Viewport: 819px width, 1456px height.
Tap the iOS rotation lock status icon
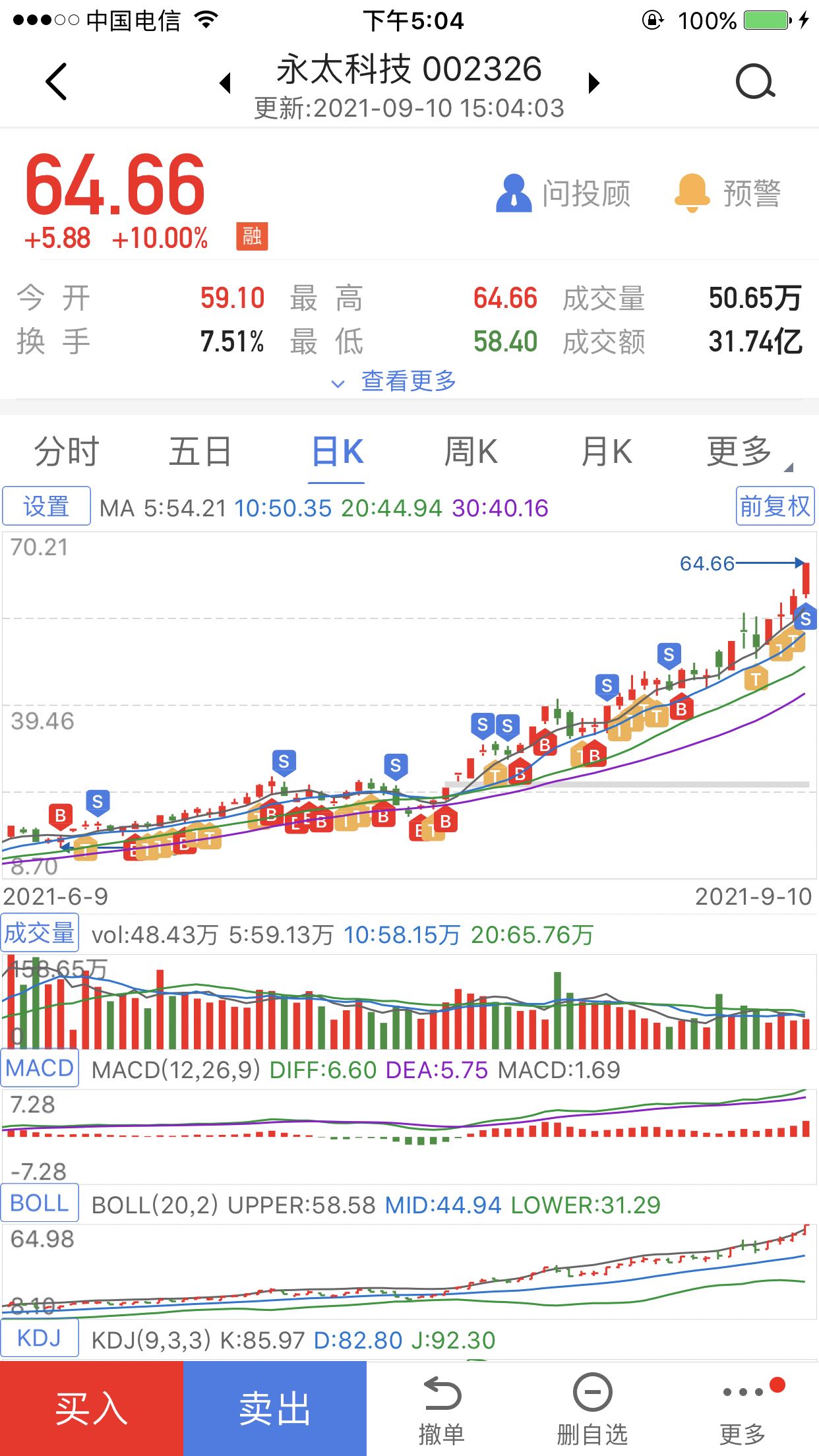(652, 20)
